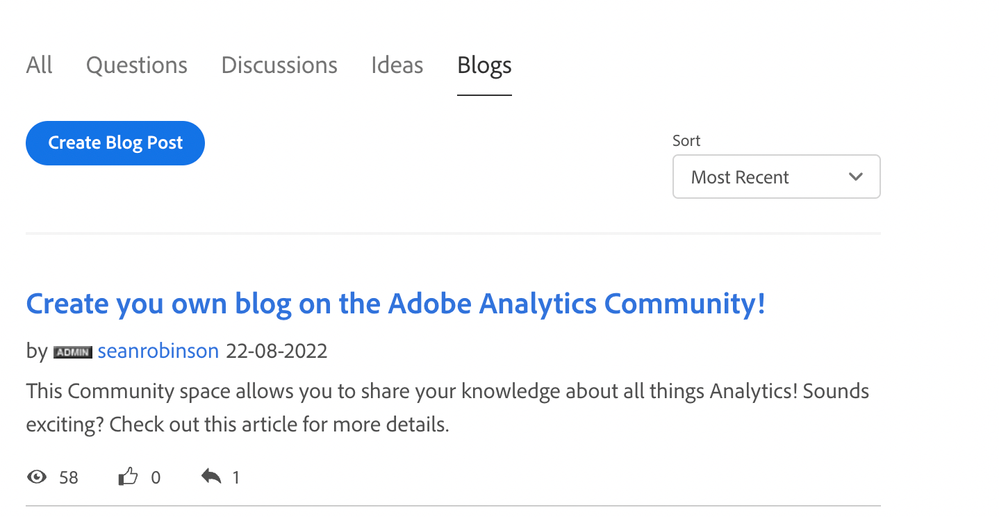The image size is (999, 517).
Task: Click the ADMIN badge beside the author
Action: point(73,352)
